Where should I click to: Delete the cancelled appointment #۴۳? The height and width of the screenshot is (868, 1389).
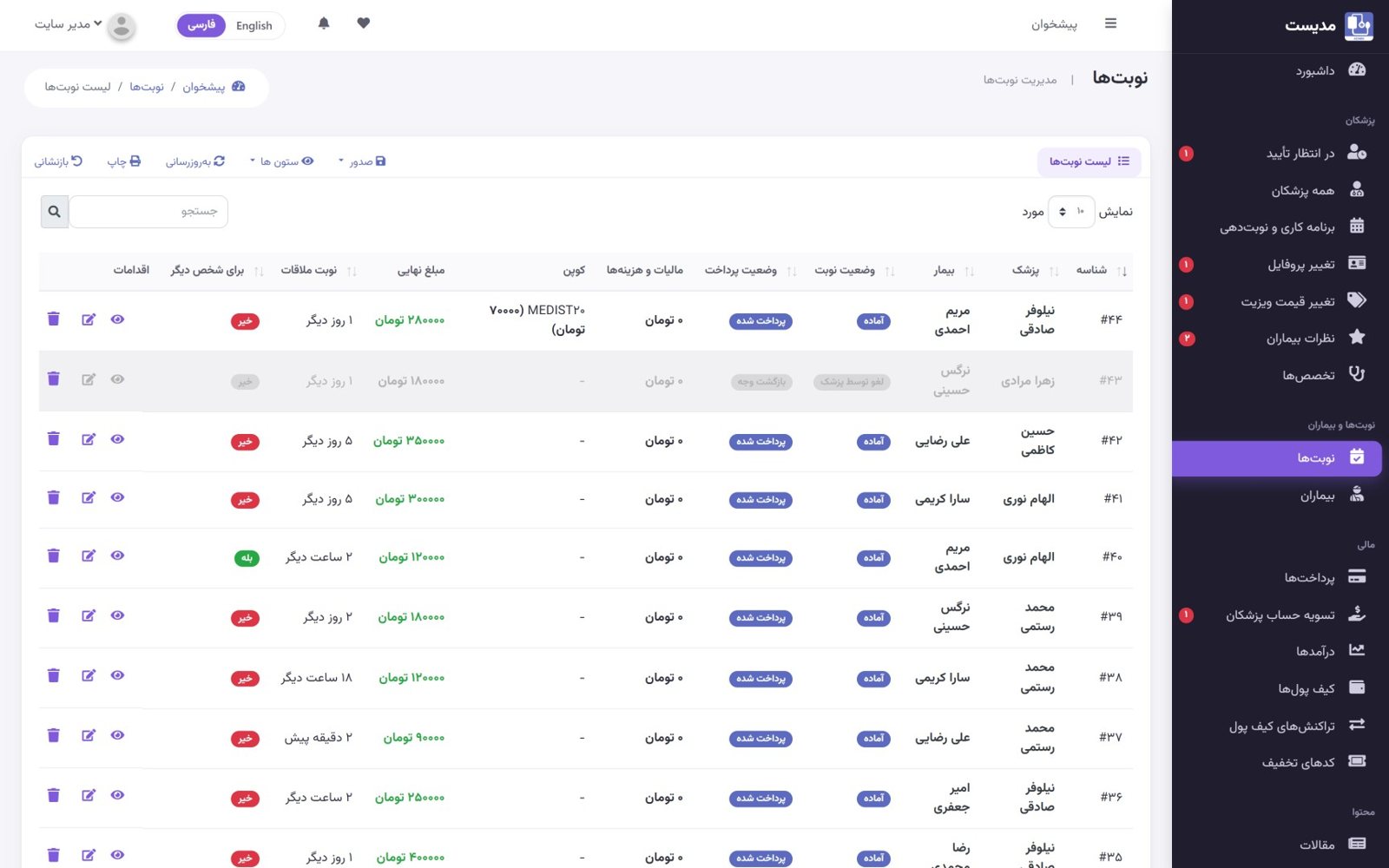click(x=54, y=378)
